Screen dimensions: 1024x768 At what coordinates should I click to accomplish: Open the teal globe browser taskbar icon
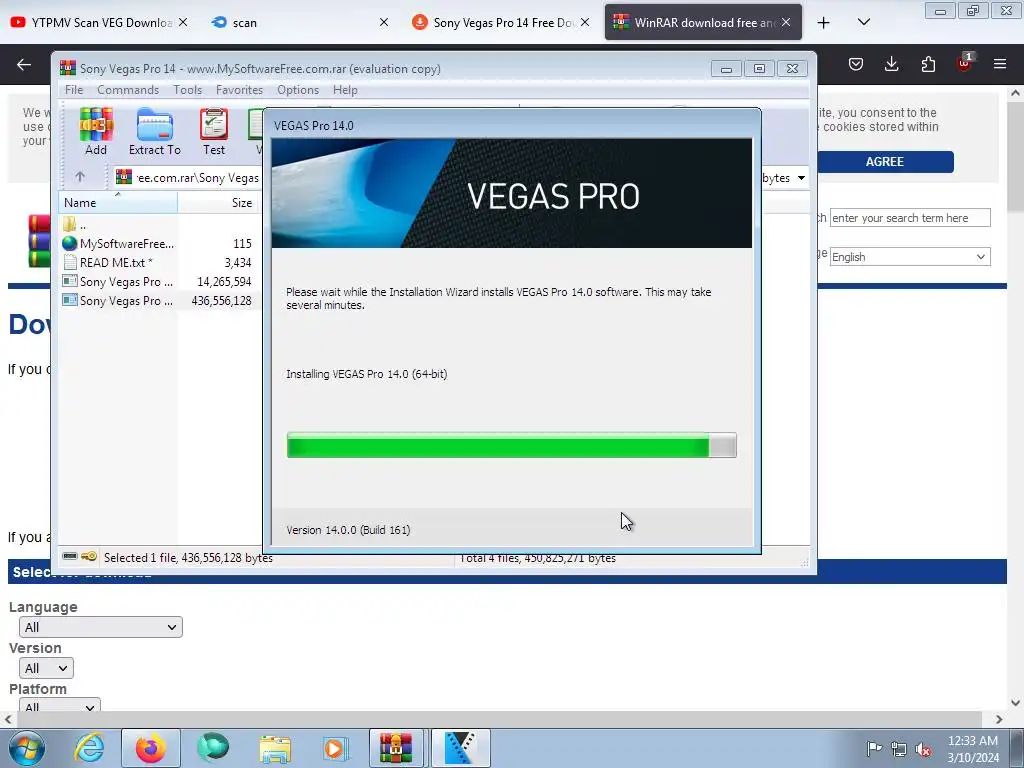pos(213,748)
